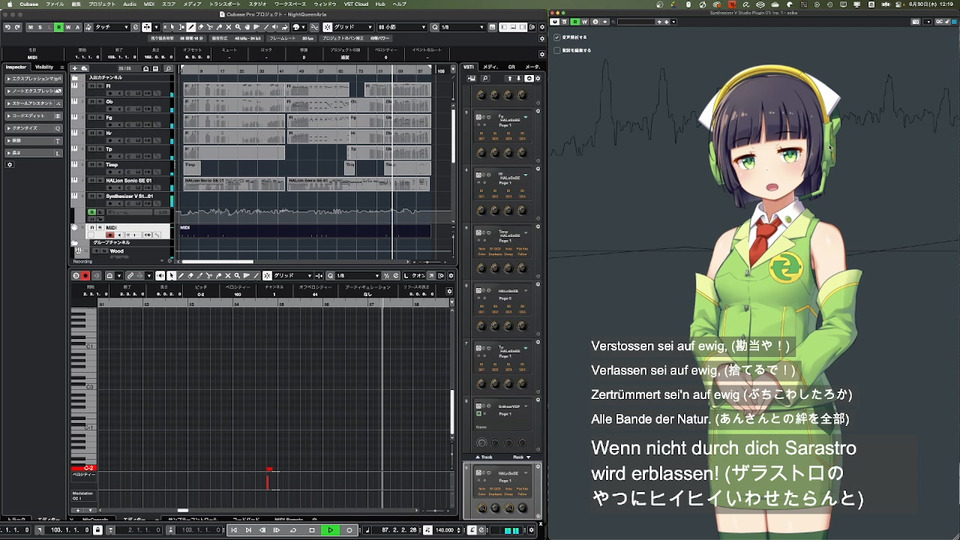Open project グリッド snap type dropdown

pos(353,27)
